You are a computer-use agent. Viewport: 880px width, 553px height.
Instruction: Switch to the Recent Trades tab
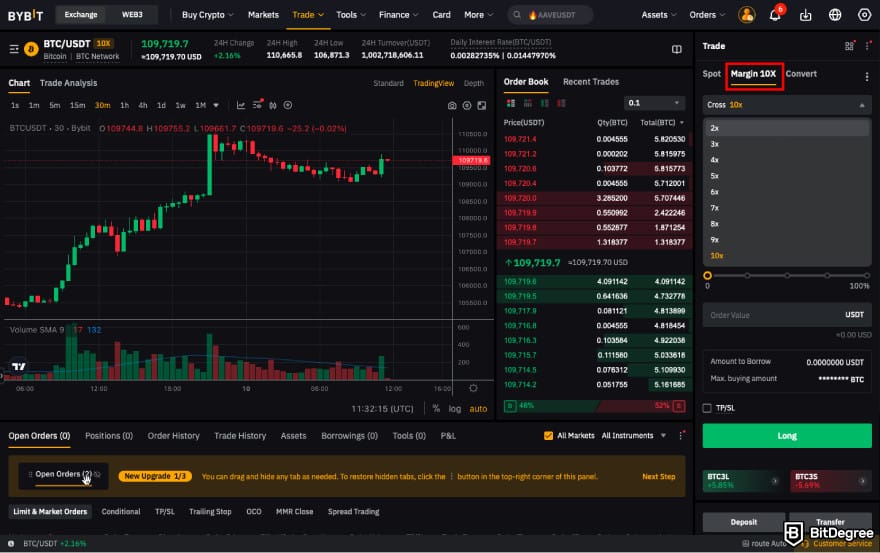pos(590,82)
